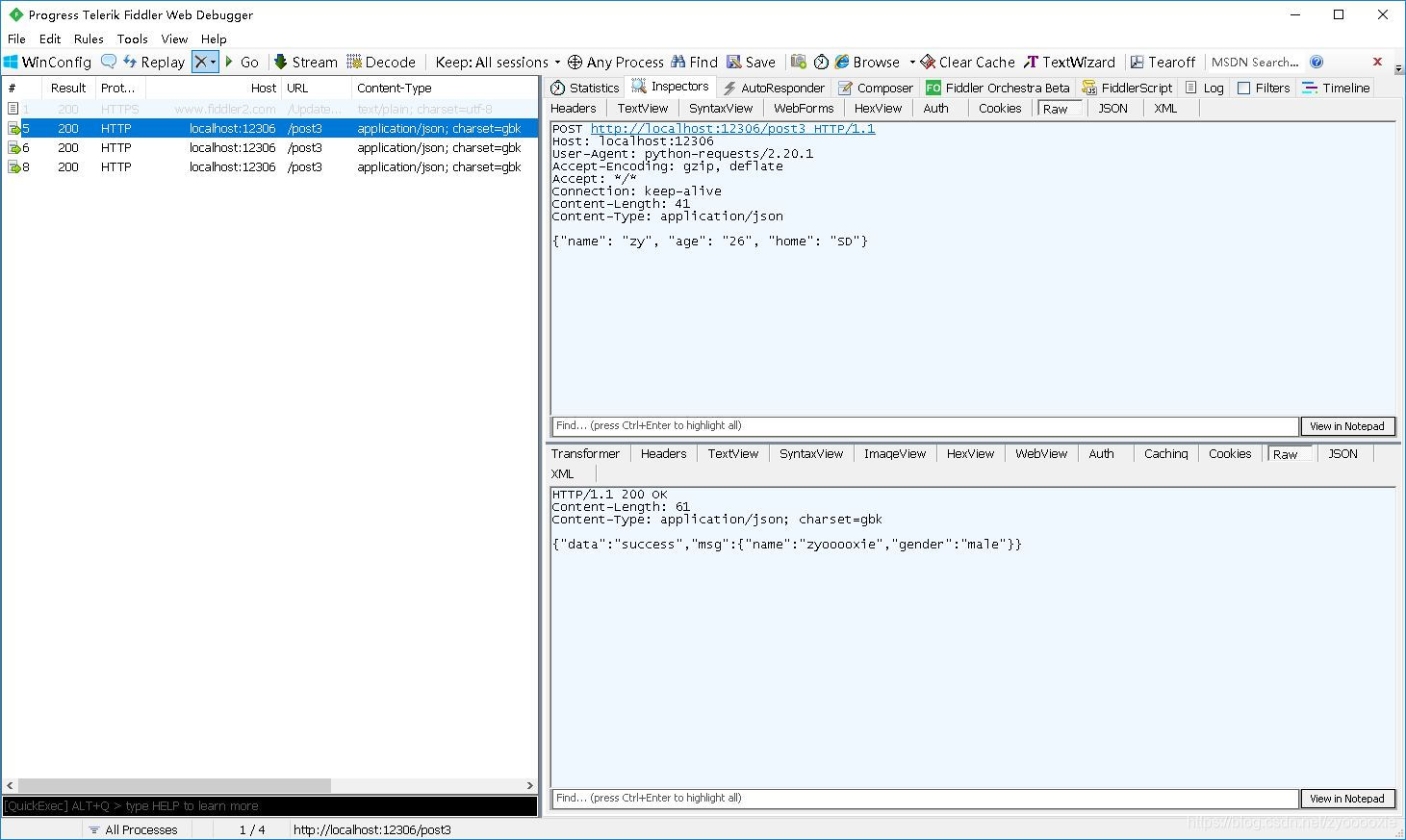Viewport: 1406px width, 840px height.
Task: Open the Timeline tab
Action: pyautogui.click(x=1336, y=88)
